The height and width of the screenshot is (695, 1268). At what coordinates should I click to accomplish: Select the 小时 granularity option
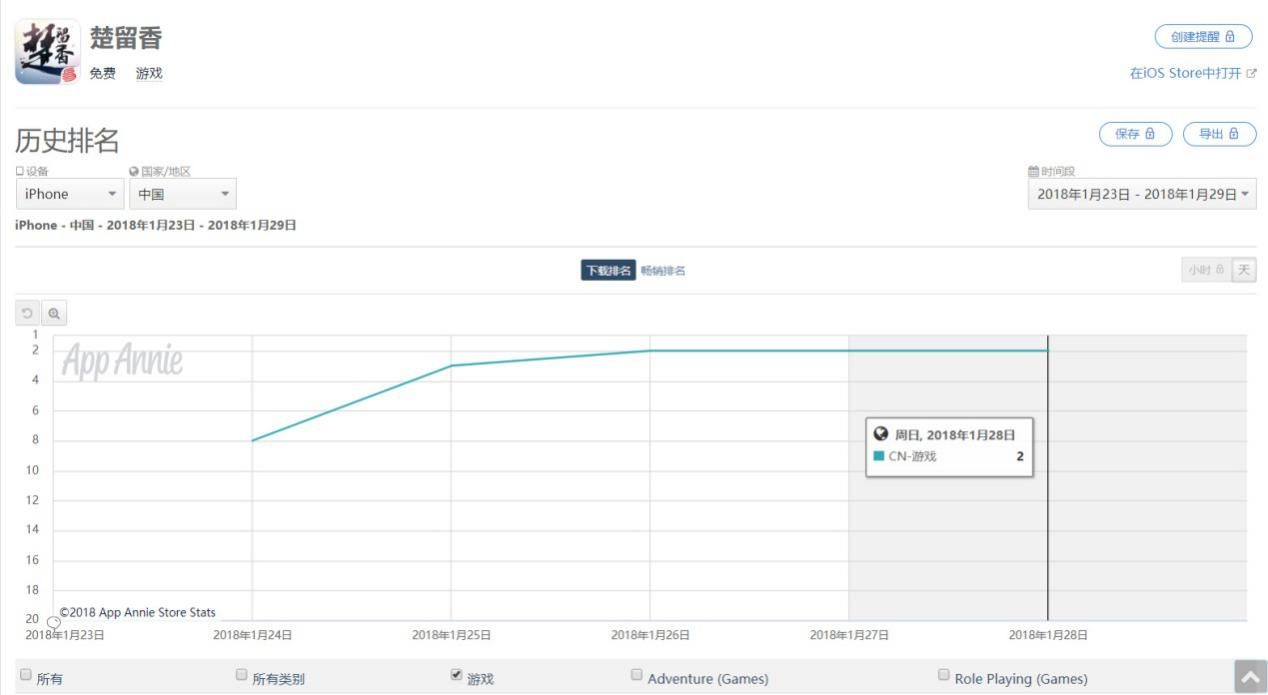tap(1206, 271)
